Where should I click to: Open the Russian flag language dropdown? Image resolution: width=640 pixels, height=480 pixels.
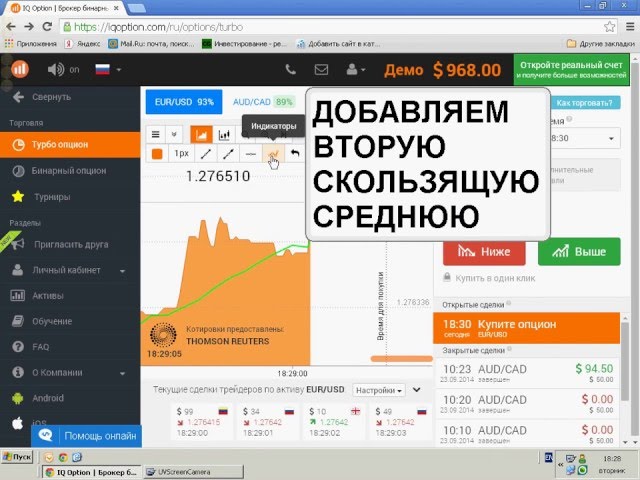pos(106,70)
